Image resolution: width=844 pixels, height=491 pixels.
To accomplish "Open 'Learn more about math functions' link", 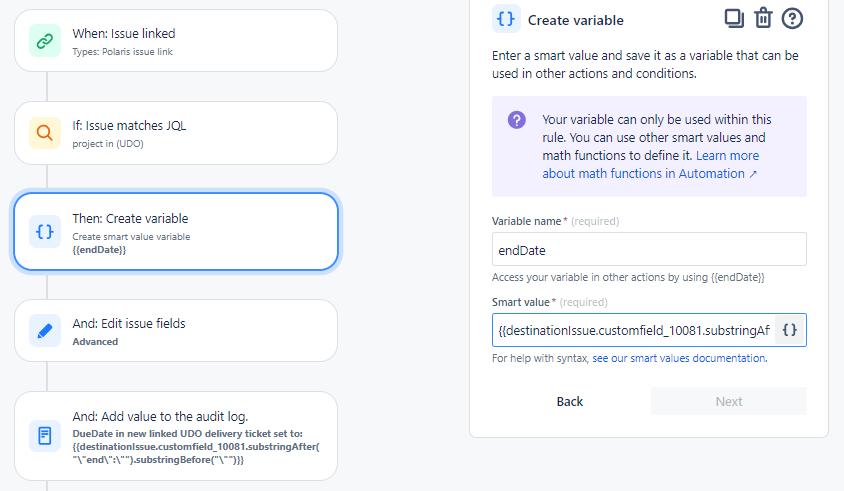I will point(650,165).
